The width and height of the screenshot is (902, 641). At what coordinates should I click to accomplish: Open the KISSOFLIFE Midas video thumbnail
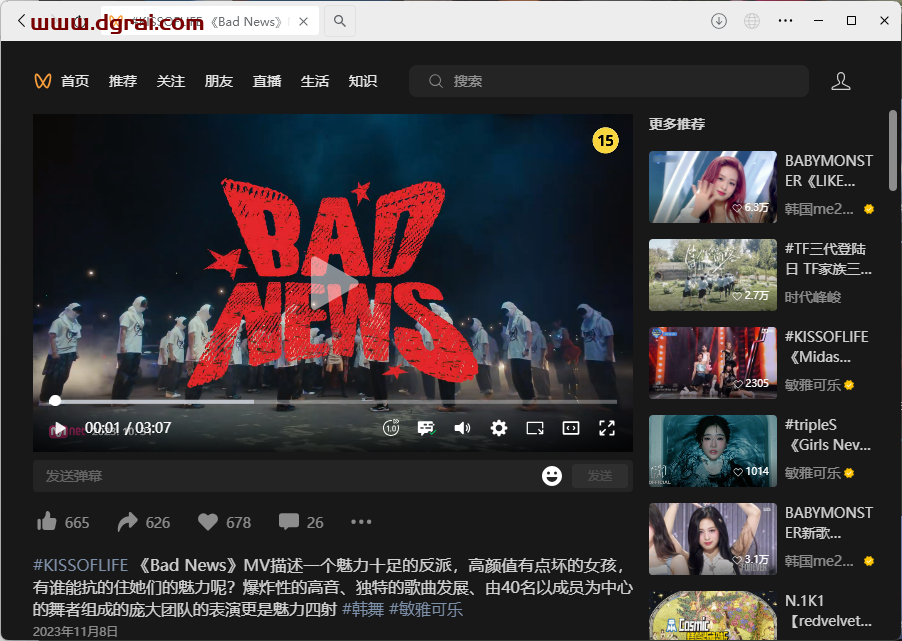(713, 363)
